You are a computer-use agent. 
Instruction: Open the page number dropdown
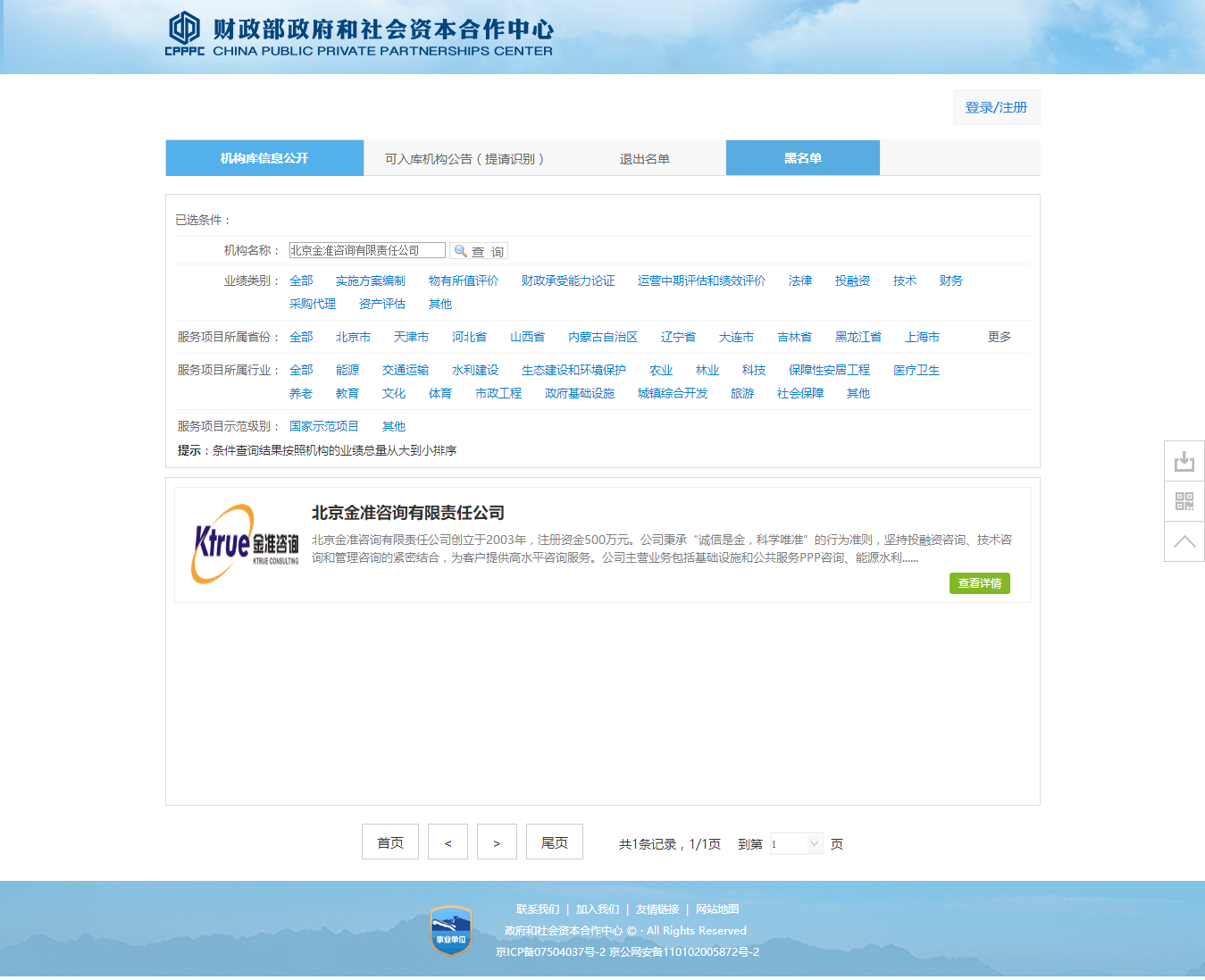pyautogui.click(x=796, y=843)
